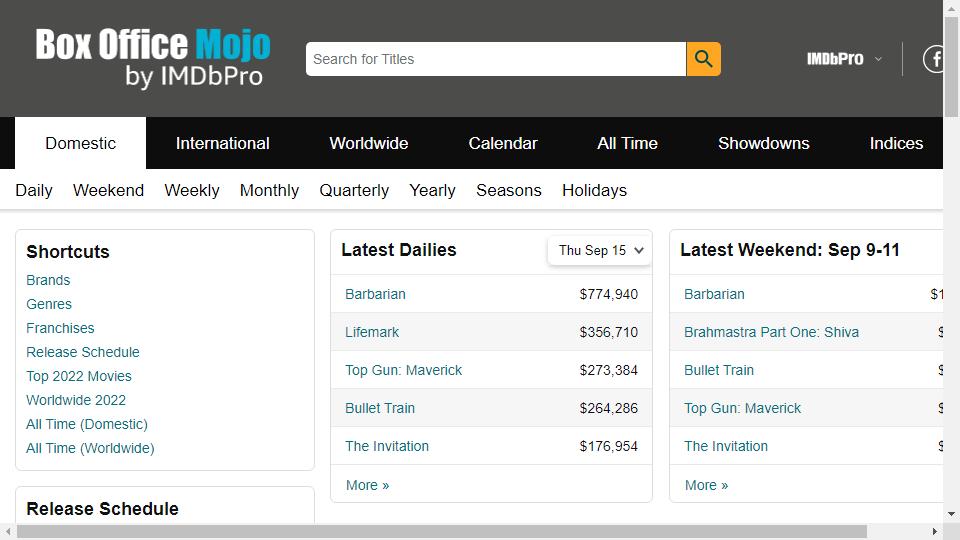Image resolution: width=960 pixels, height=540 pixels.
Task: Click the scroll down arrow
Action: (951, 514)
